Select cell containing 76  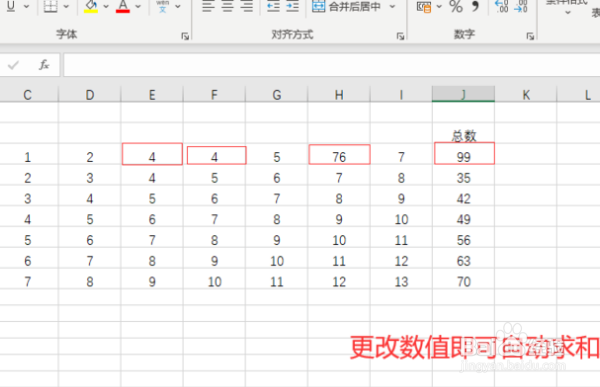[339, 154]
